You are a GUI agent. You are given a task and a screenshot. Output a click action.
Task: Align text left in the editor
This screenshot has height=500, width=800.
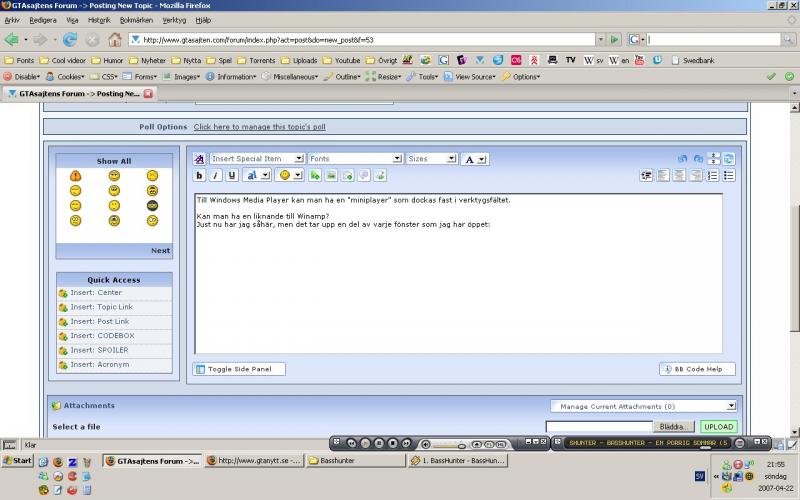coord(663,176)
